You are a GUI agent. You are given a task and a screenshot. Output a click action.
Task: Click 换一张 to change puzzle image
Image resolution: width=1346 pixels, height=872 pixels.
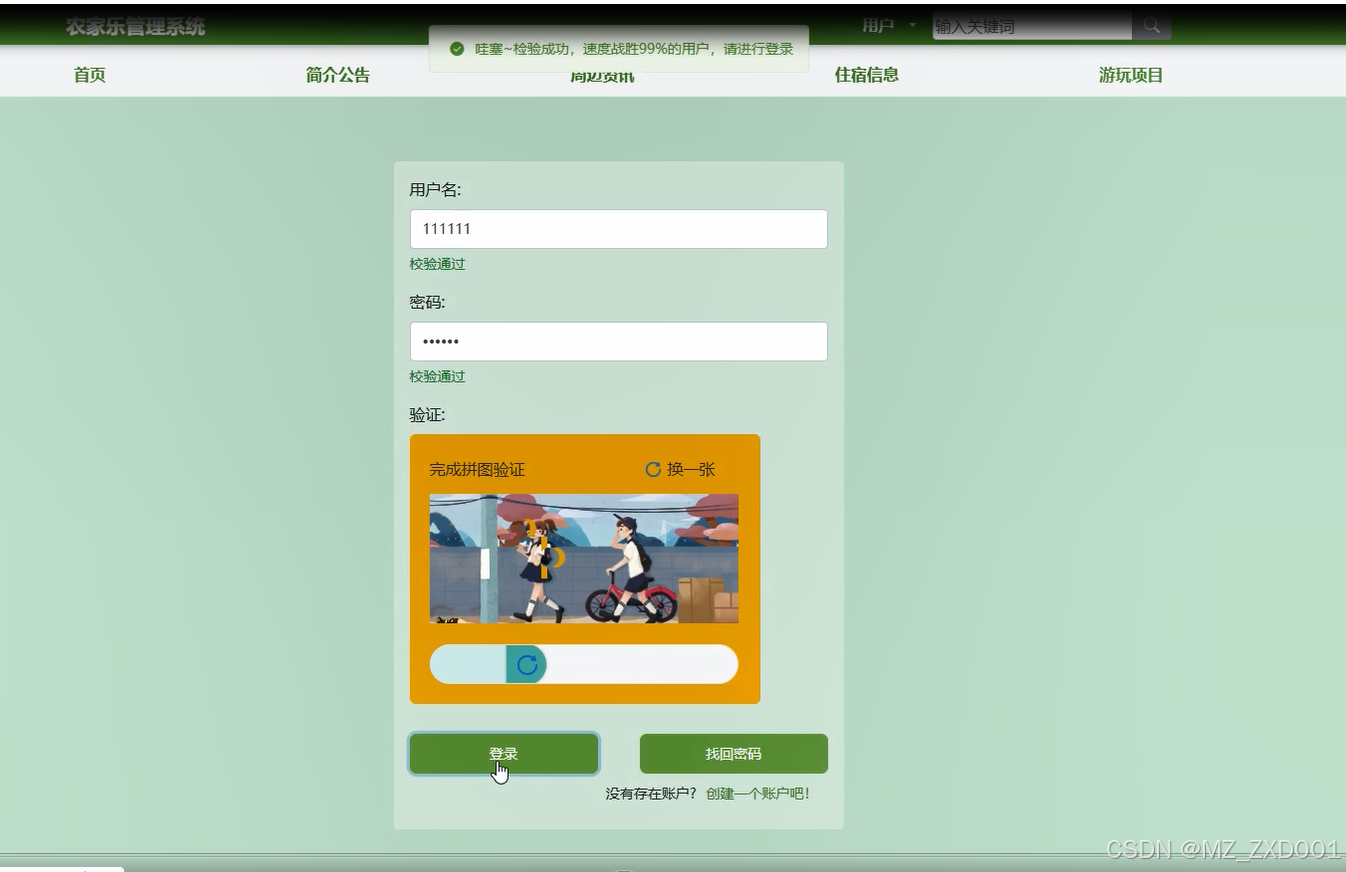[691, 469]
